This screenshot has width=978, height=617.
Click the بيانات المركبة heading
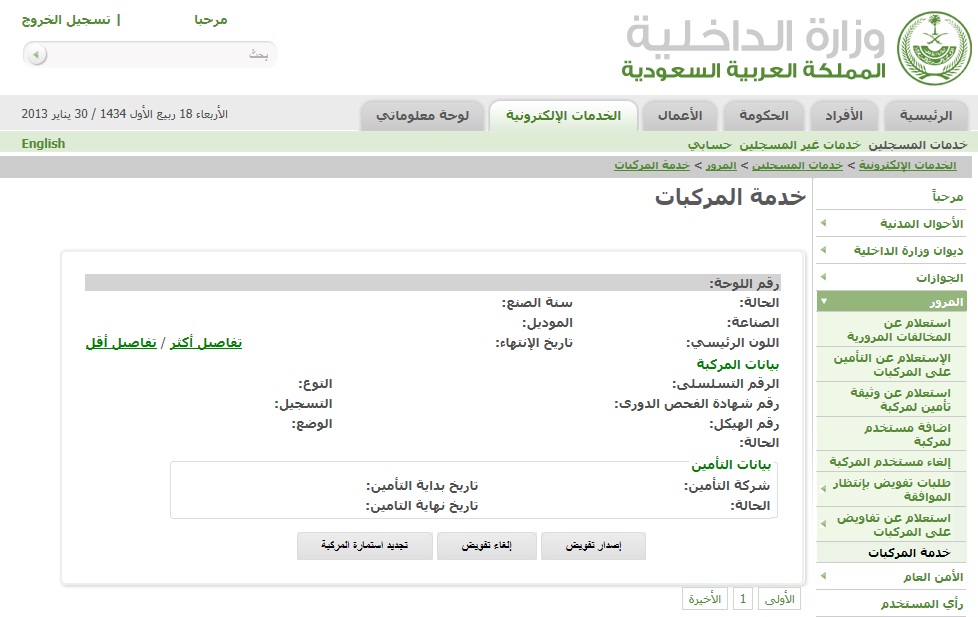pos(738,364)
